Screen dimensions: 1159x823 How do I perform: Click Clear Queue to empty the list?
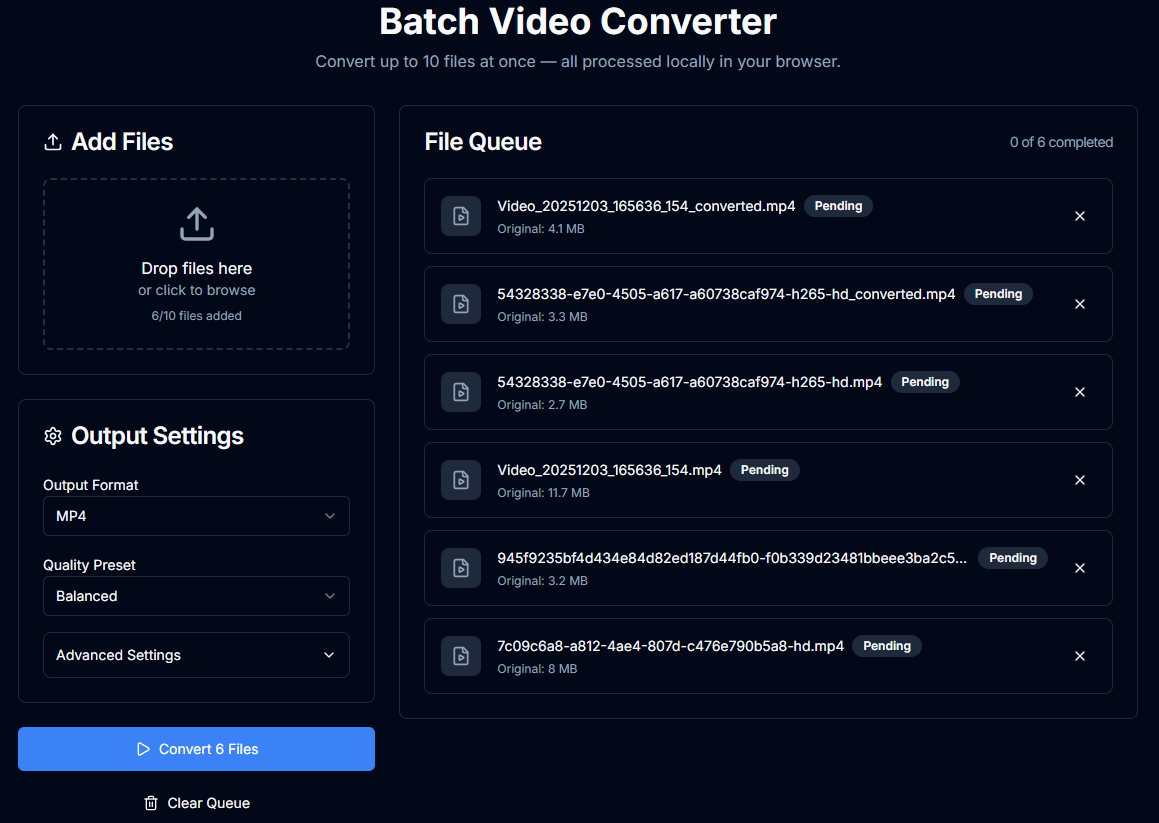[196, 803]
